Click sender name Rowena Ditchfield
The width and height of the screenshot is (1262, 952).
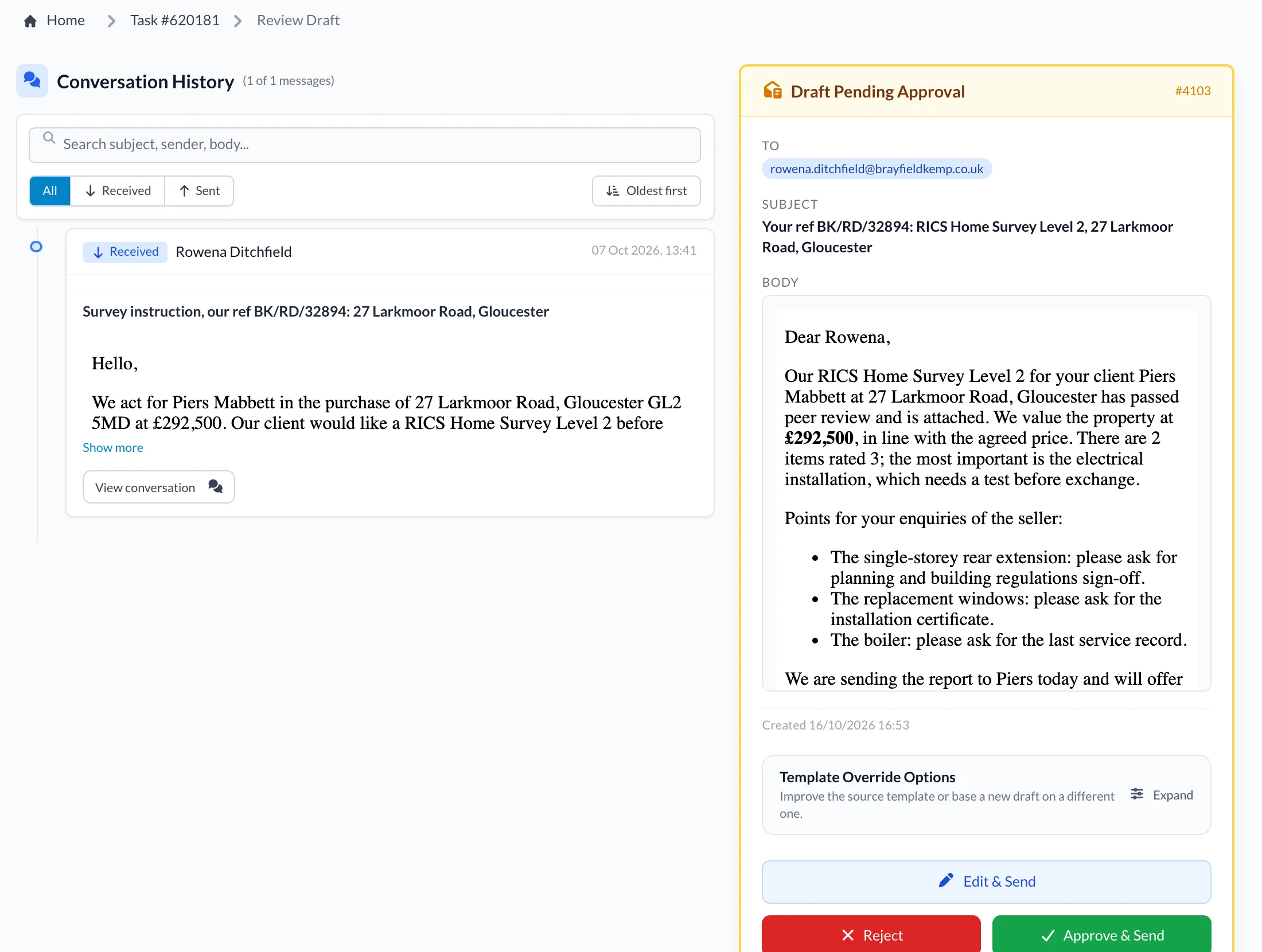tap(233, 252)
